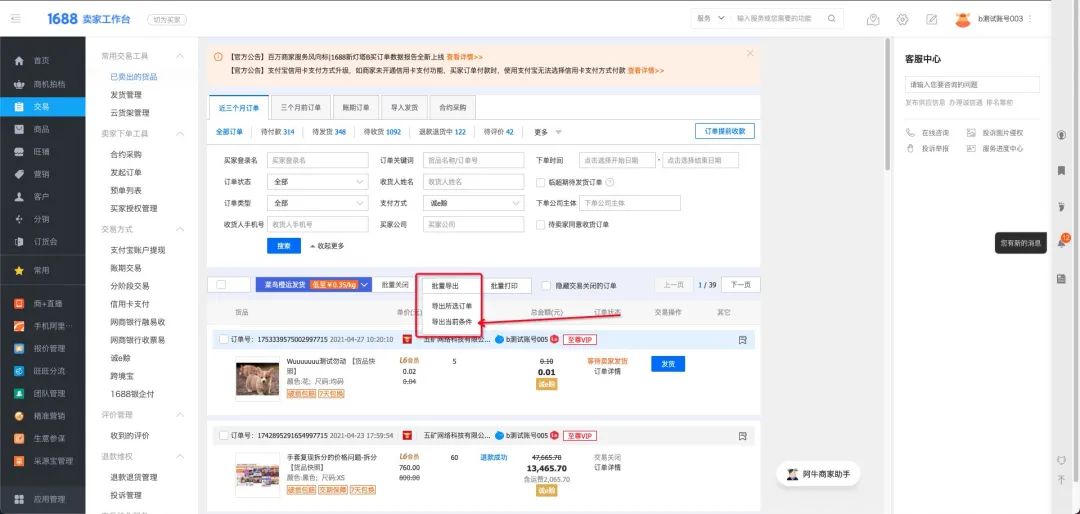Switch to 账期订单 tab
This screenshot has height=514, width=1080.
coord(355,108)
